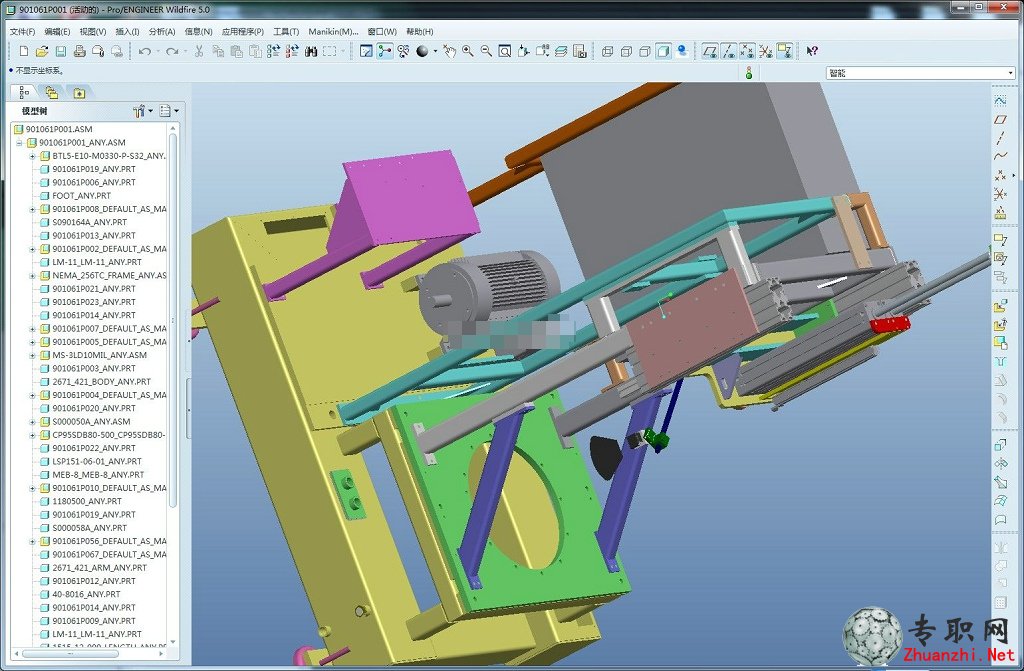Switch to the Model Tree navigator tab
Viewport: 1024px width, 671px height.
click(24, 92)
